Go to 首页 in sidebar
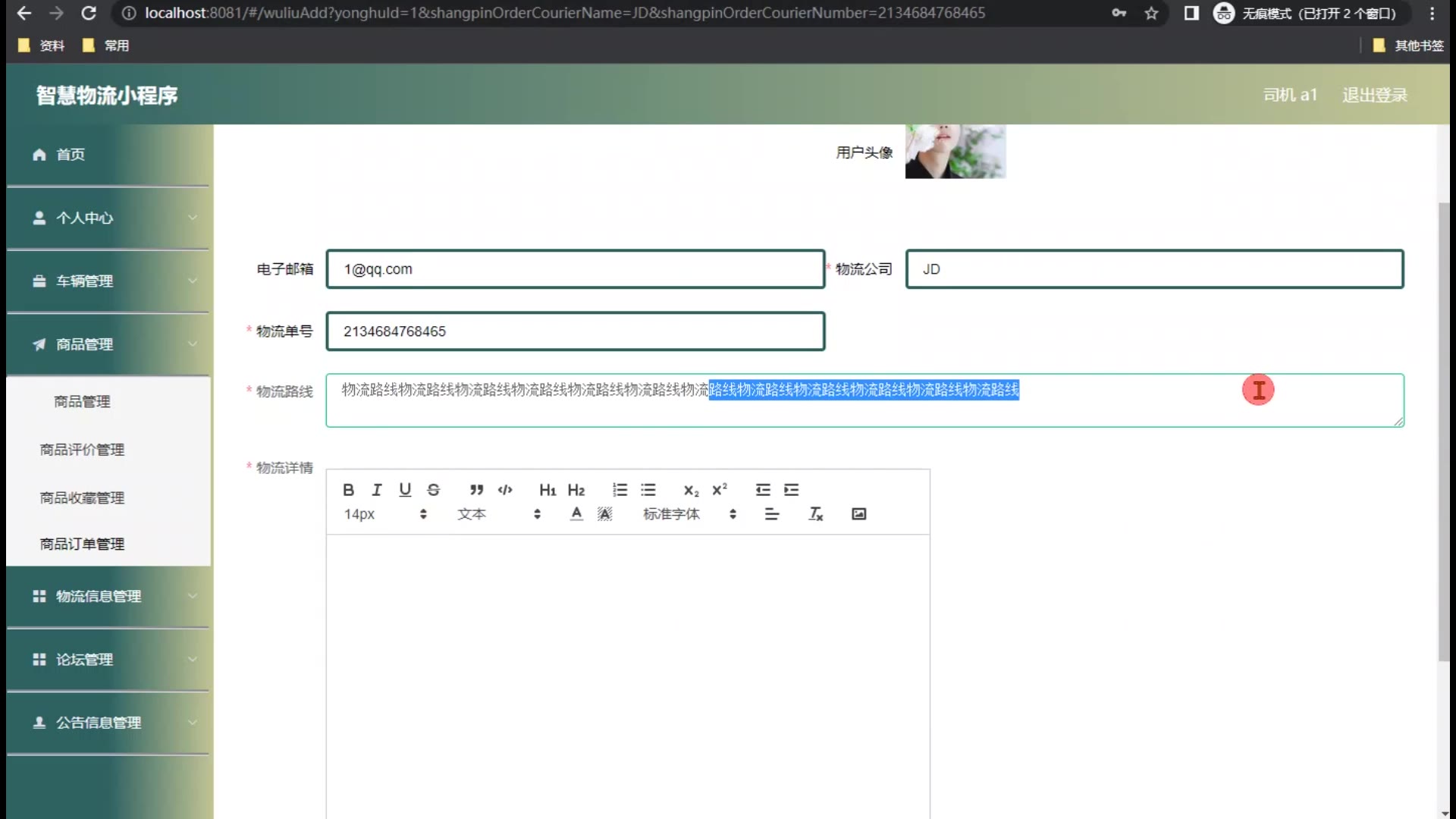Viewport: 1456px width, 819px height. [108, 155]
